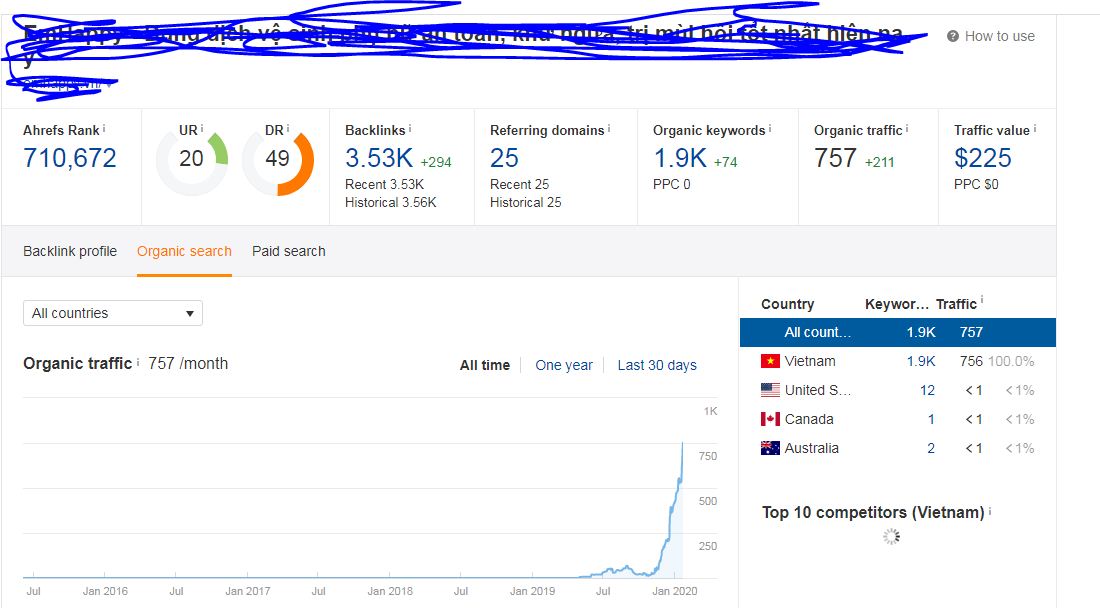Image resolution: width=1100 pixels, height=608 pixels.
Task: Click the Country column header
Action: (x=788, y=304)
